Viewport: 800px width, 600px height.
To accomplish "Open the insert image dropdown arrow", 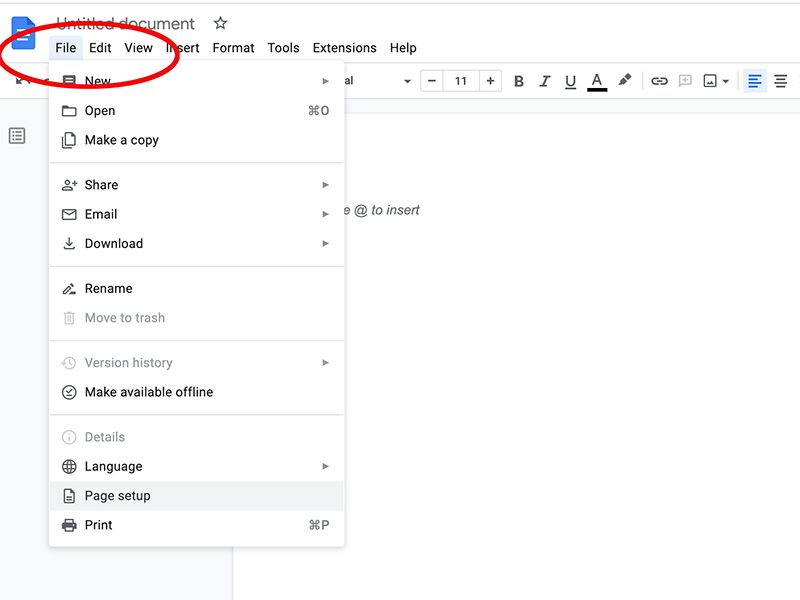I will [723, 81].
